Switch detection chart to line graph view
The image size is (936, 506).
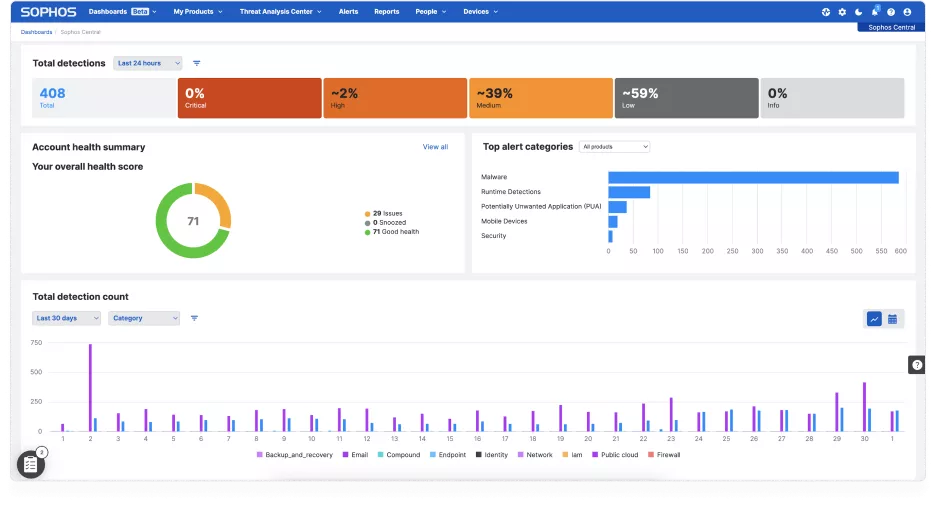coord(874,319)
